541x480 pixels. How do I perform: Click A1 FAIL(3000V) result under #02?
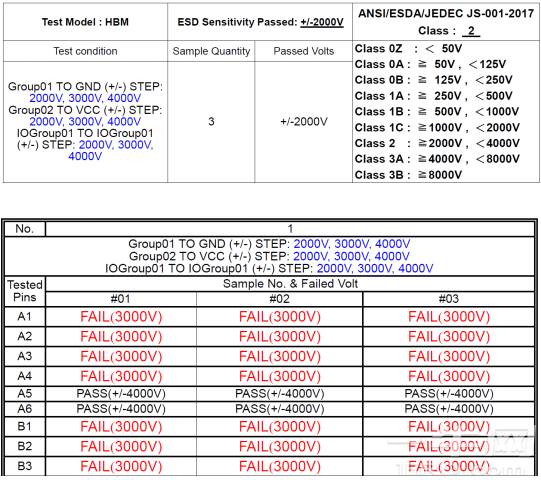(x=280, y=317)
